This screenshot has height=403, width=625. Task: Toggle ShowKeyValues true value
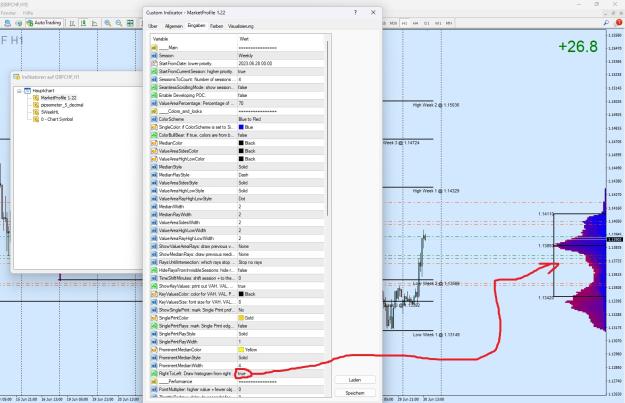281,286
